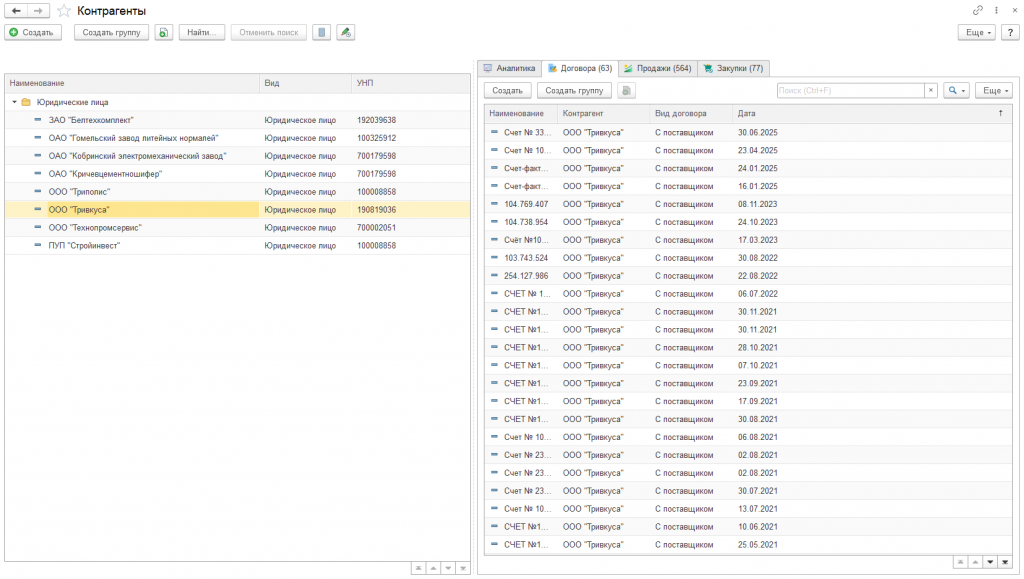Viewport: 1024px width, 579px height.
Task: Open help with the question mark button
Action: click(1009, 32)
